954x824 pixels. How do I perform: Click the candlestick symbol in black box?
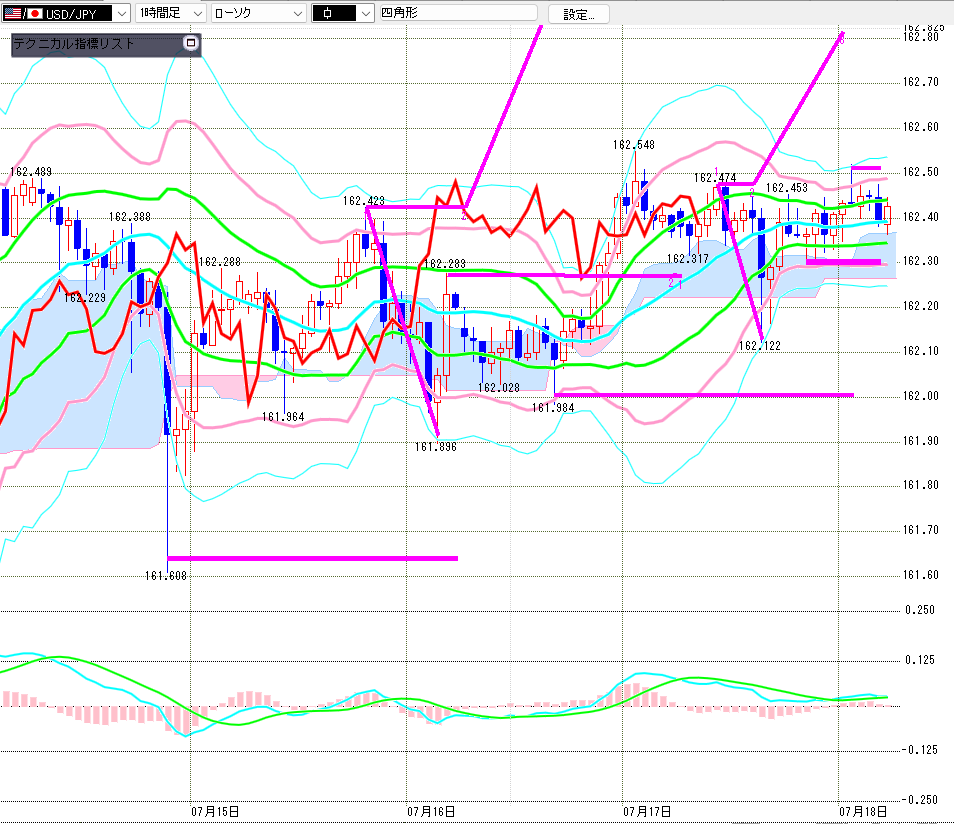(327, 13)
